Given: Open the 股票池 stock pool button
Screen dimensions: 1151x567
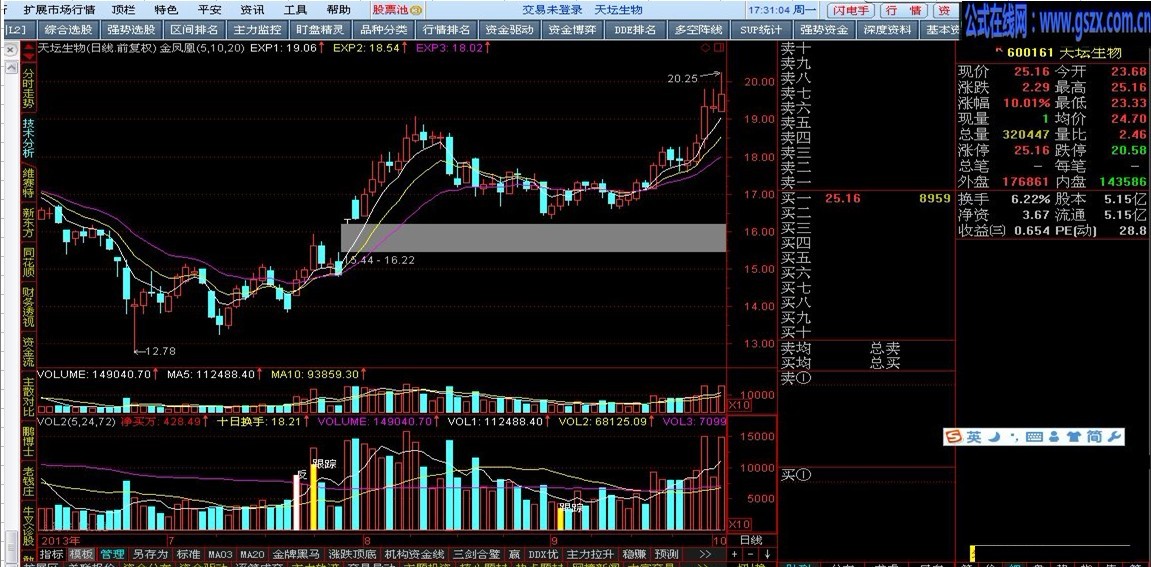Looking at the screenshot, I should (x=397, y=10).
